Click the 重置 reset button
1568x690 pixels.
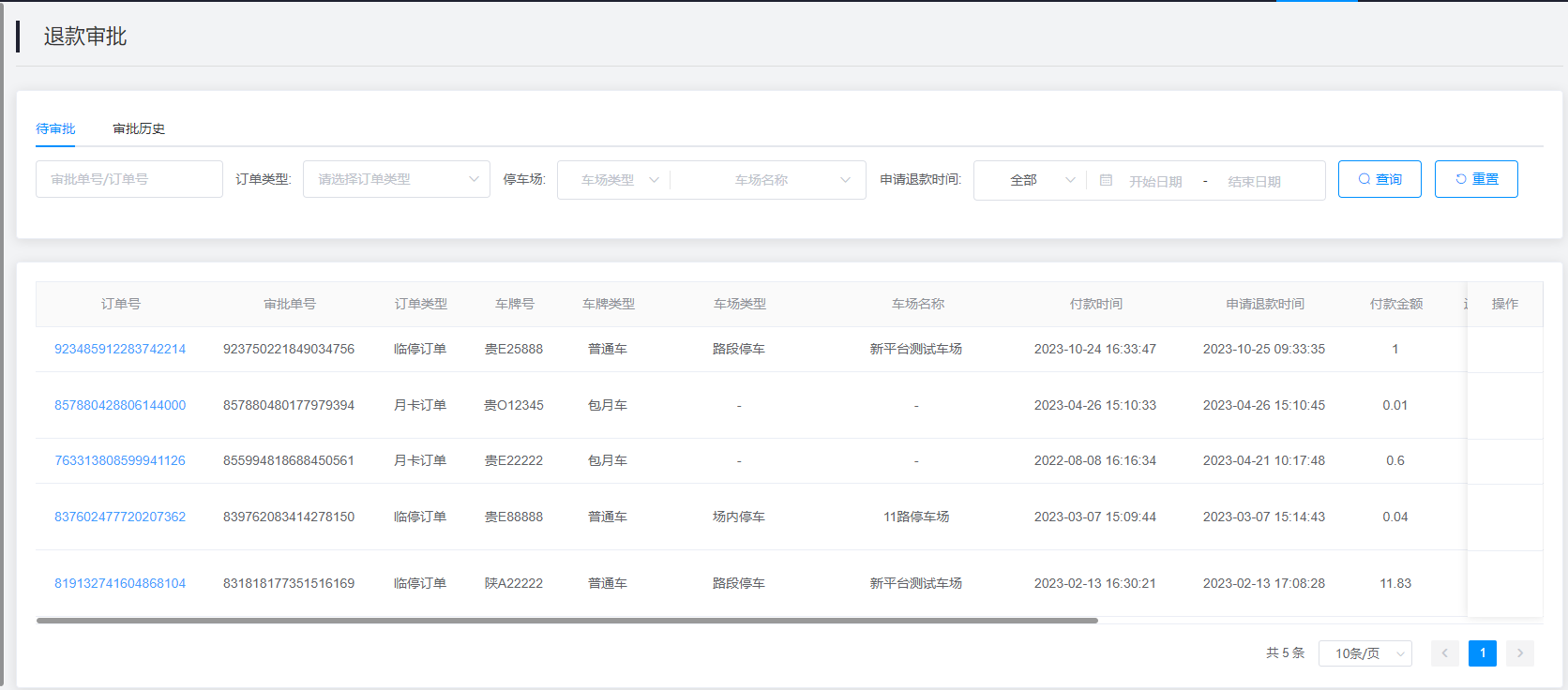pyautogui.click(x=1475, y=179)
